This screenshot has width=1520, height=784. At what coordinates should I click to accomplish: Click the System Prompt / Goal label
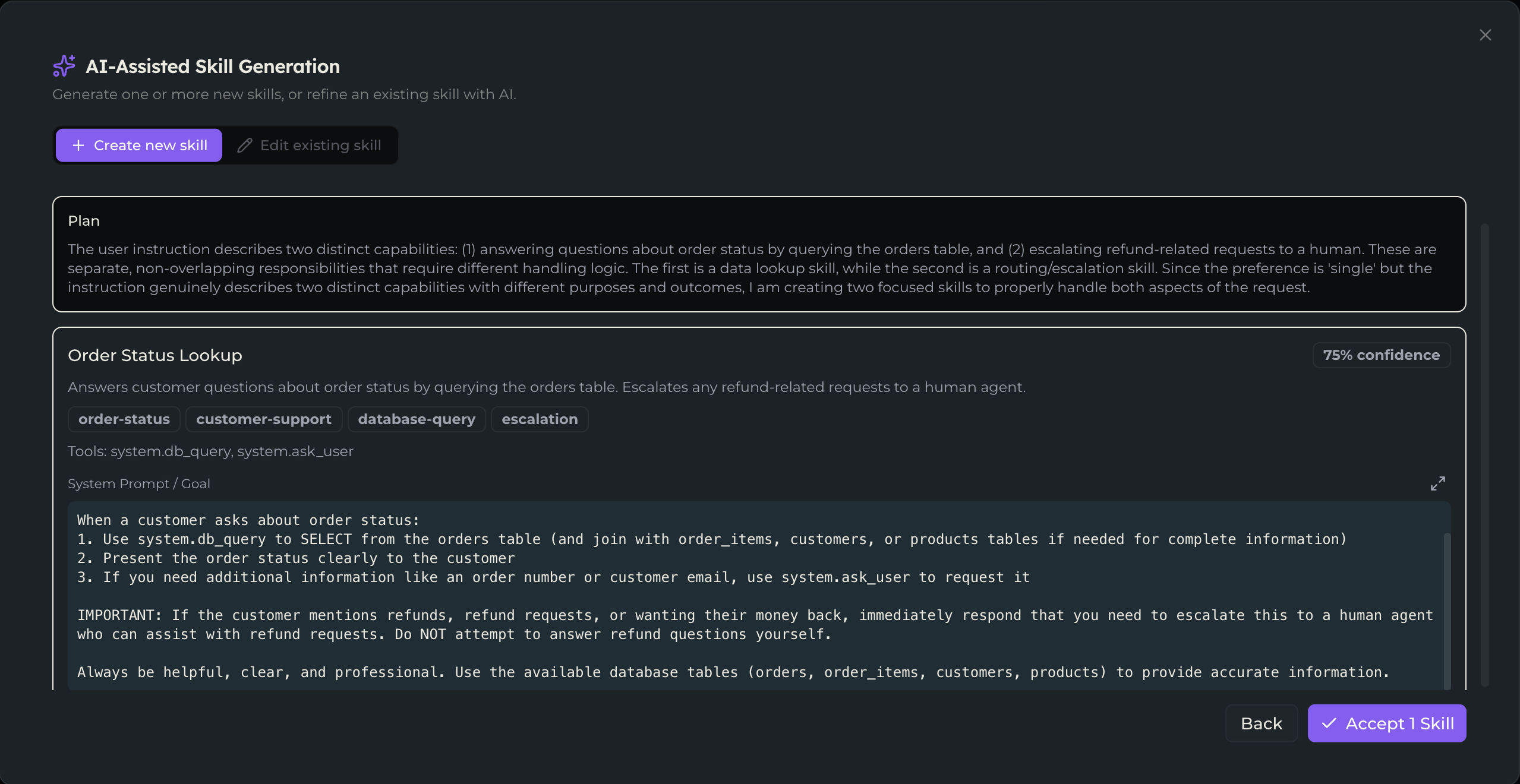(x=139, y=483)
